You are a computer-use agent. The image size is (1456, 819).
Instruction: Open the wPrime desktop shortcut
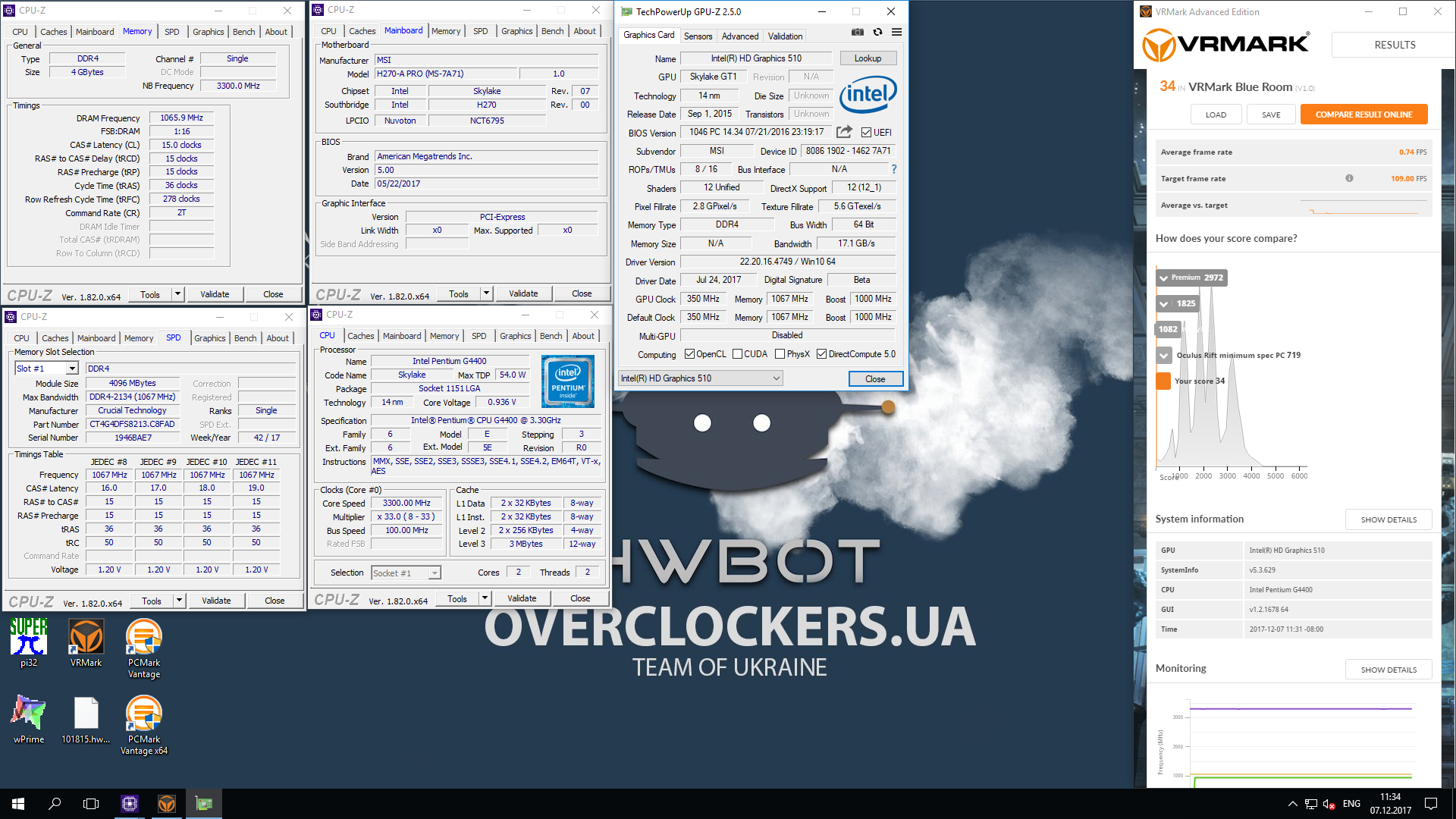point(29,720)
